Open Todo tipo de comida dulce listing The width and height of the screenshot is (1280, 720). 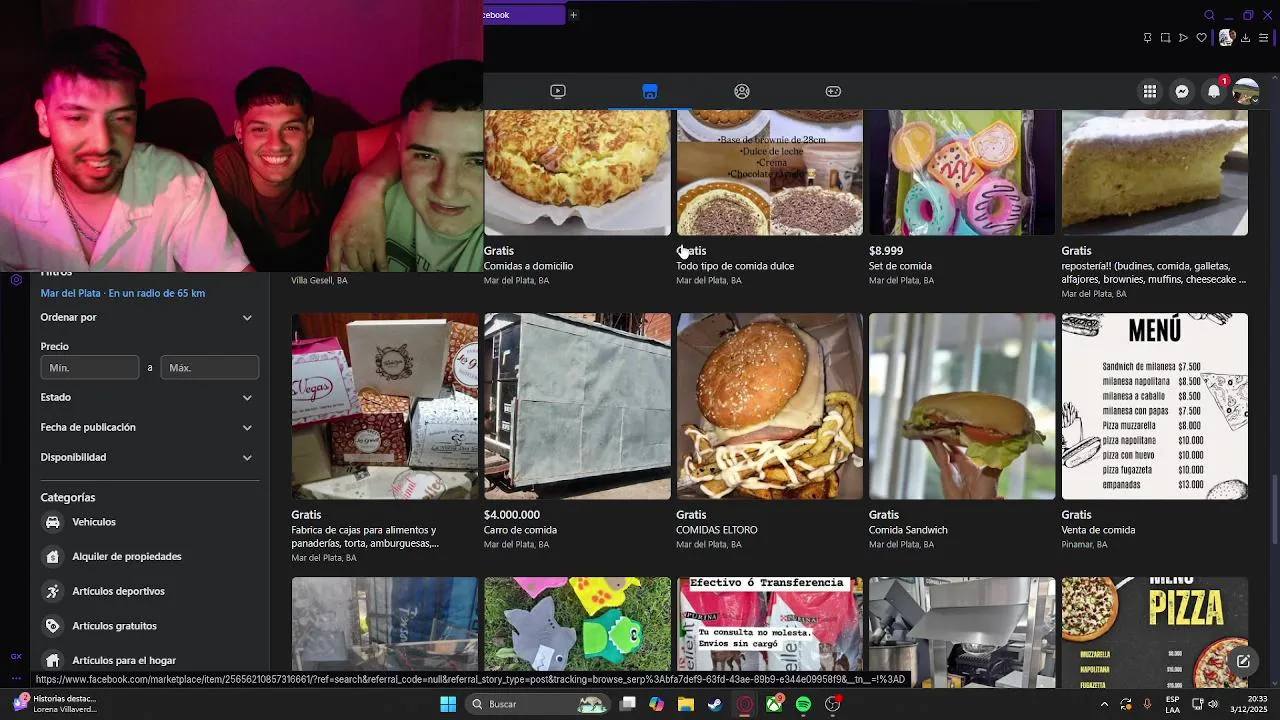735,266
